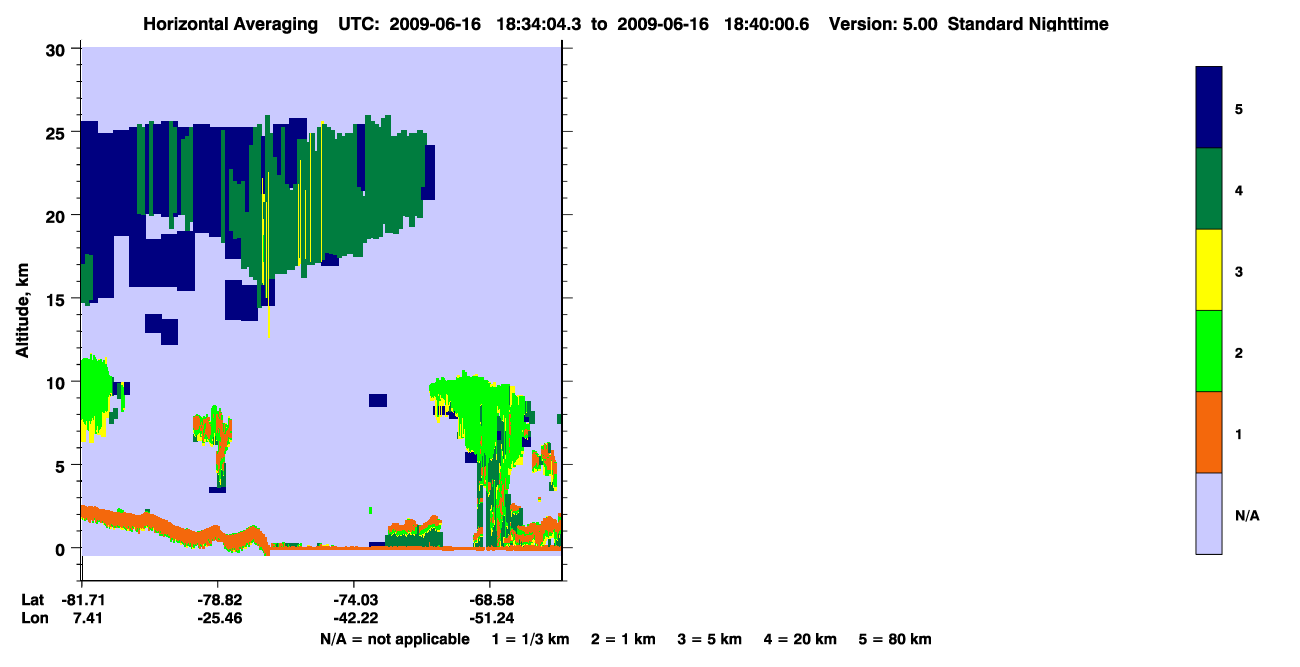Click the '10' altitude tick label

(x=57, y=382)
